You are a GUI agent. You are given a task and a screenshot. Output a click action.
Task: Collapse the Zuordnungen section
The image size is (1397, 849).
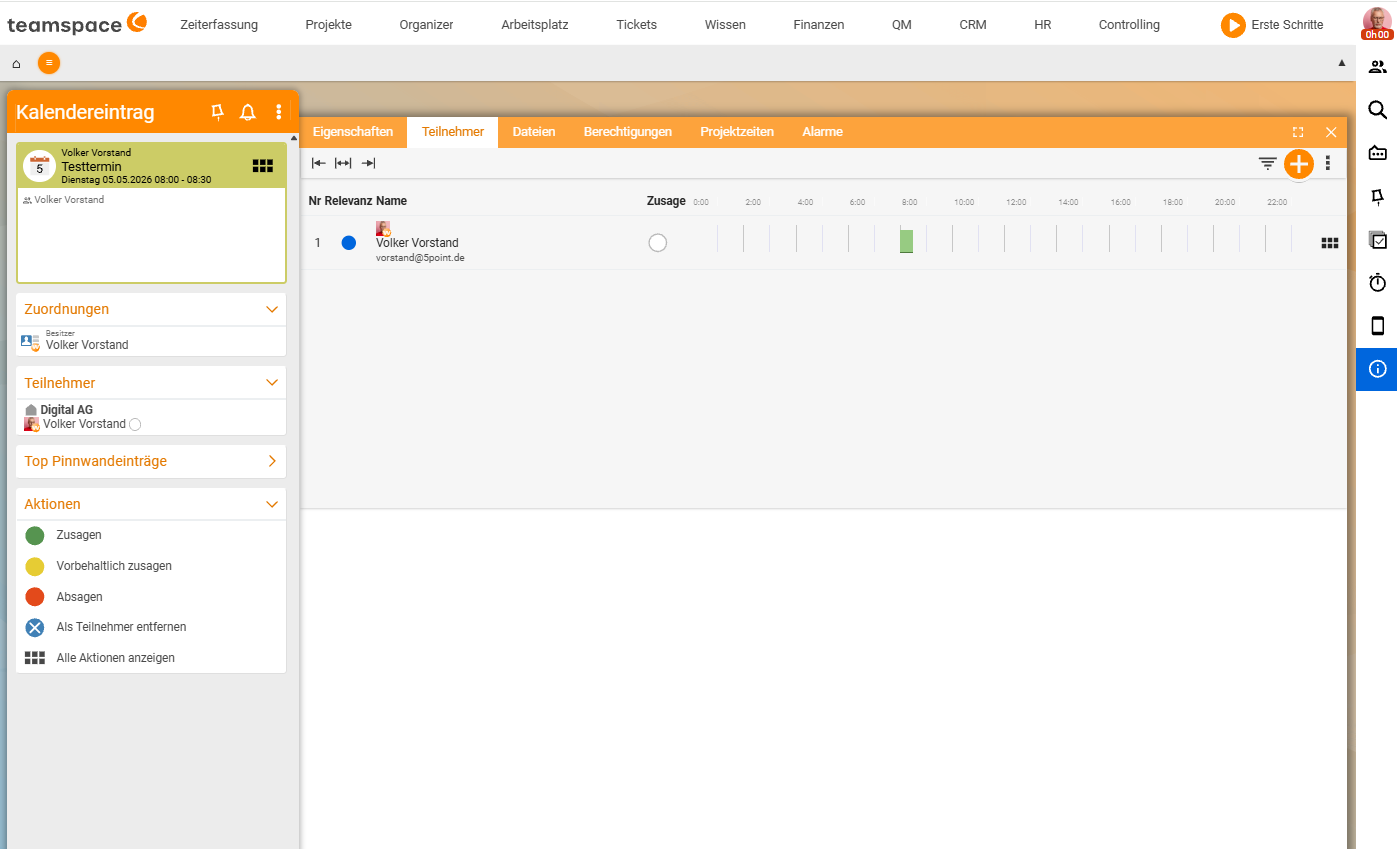tap(272, 309)
